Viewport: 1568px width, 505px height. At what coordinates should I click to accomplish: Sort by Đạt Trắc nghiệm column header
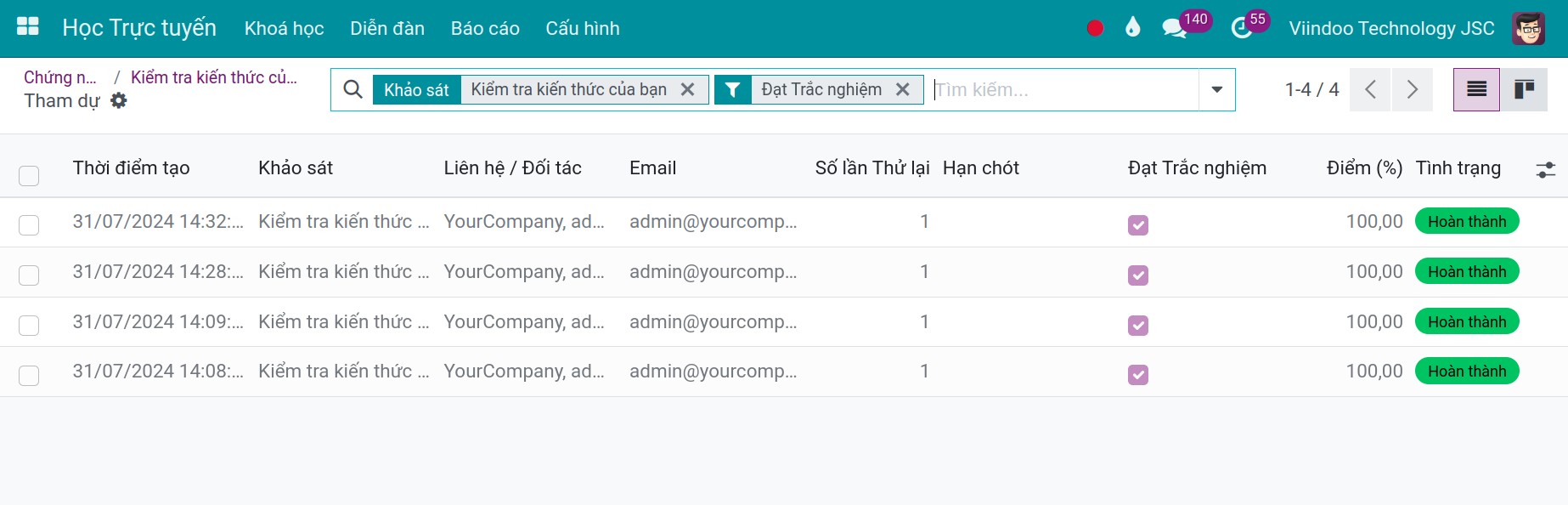(x=1198, y=167)
